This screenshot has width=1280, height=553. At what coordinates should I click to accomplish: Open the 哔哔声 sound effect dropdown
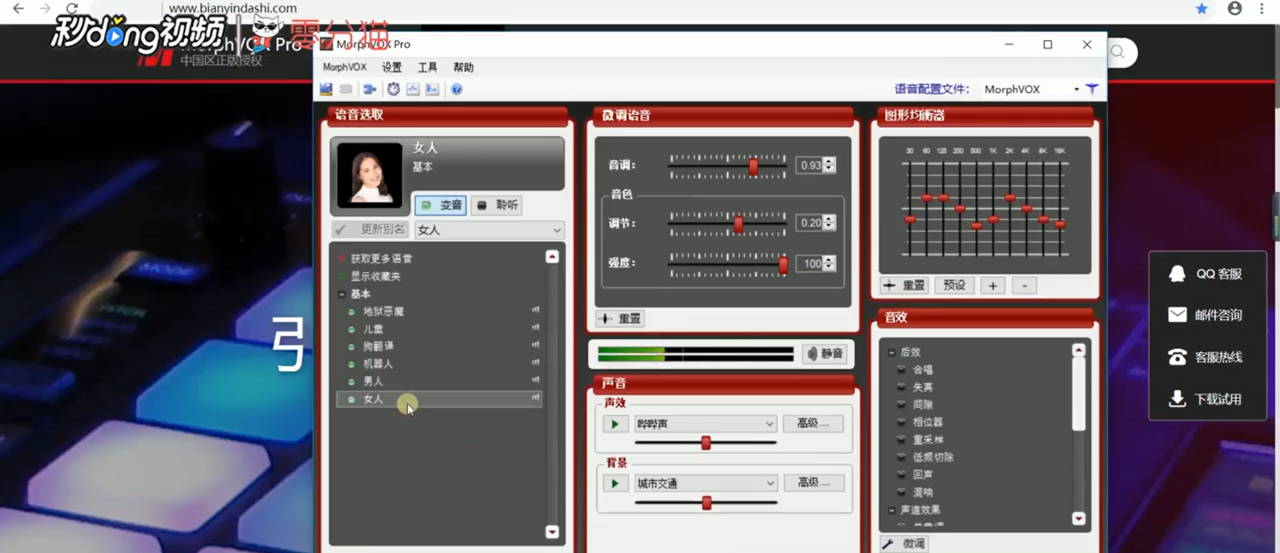point(705,424)
